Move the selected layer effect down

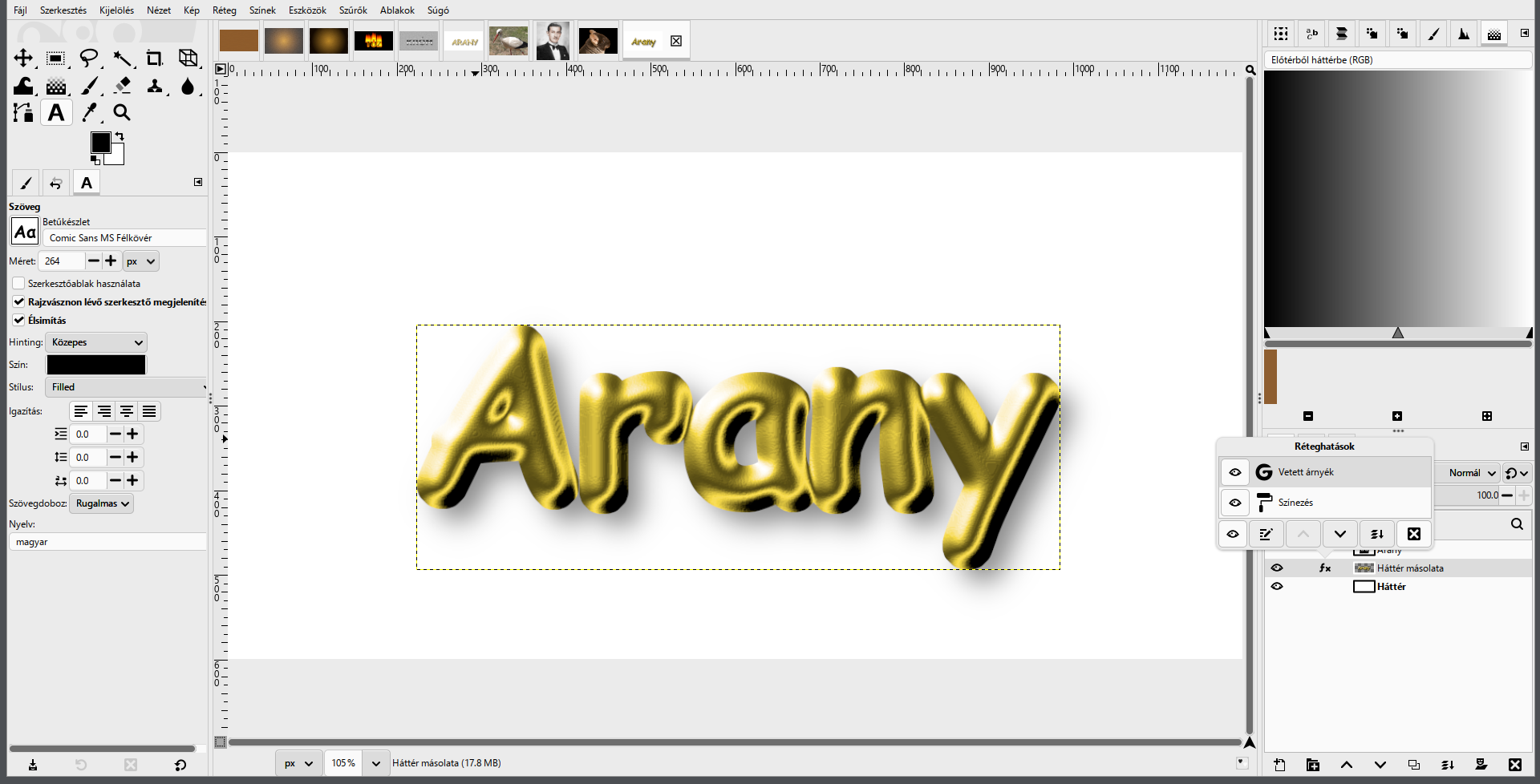[x=1340, y=534]
